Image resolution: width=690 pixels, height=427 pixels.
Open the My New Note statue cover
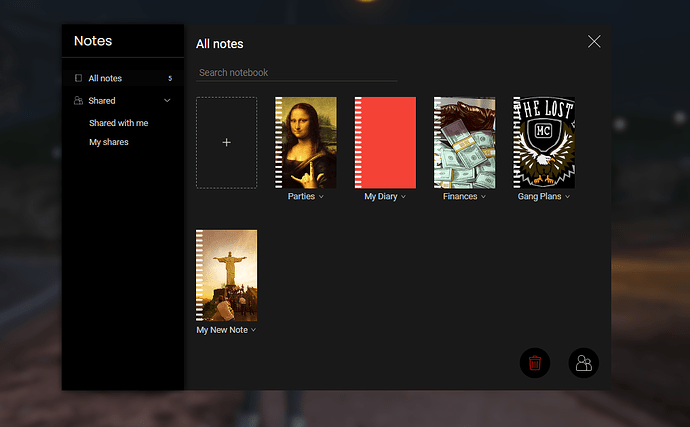[x=227, y=276]
